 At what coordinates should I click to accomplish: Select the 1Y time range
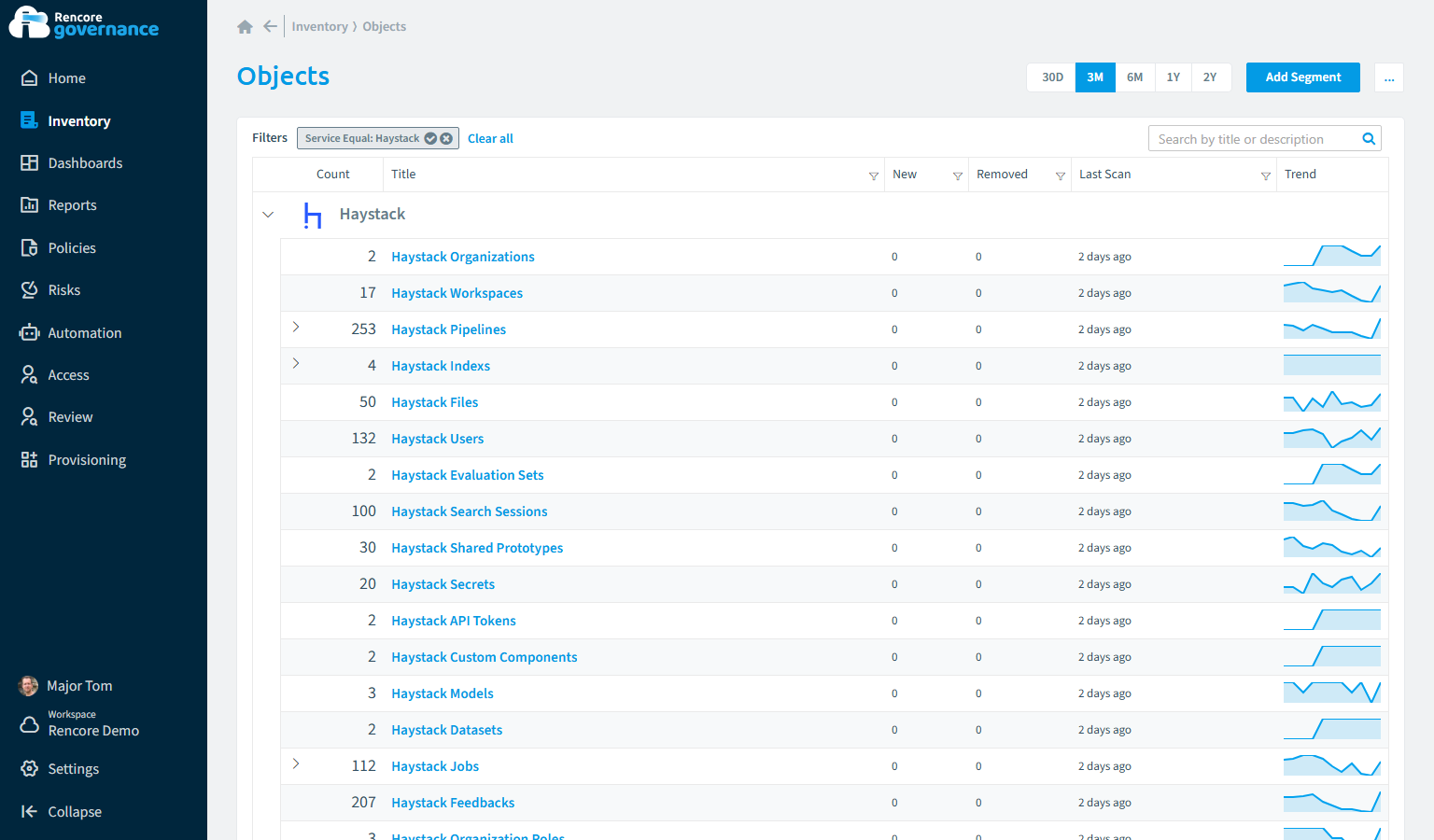[x=1174, y=77]
